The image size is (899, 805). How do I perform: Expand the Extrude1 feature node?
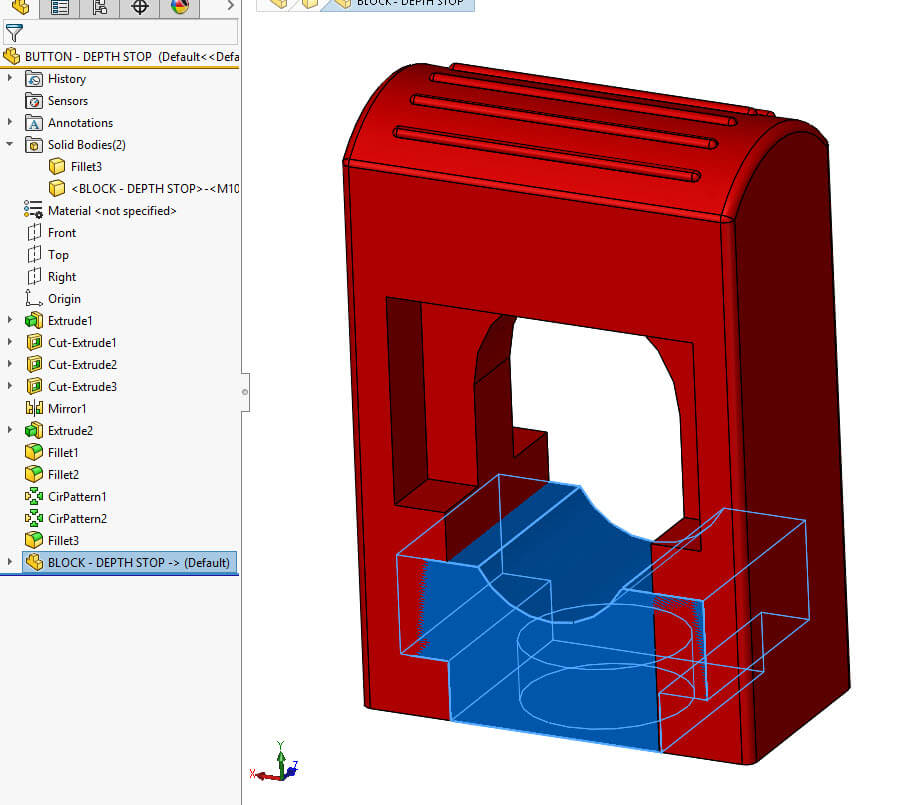[9, 320]
